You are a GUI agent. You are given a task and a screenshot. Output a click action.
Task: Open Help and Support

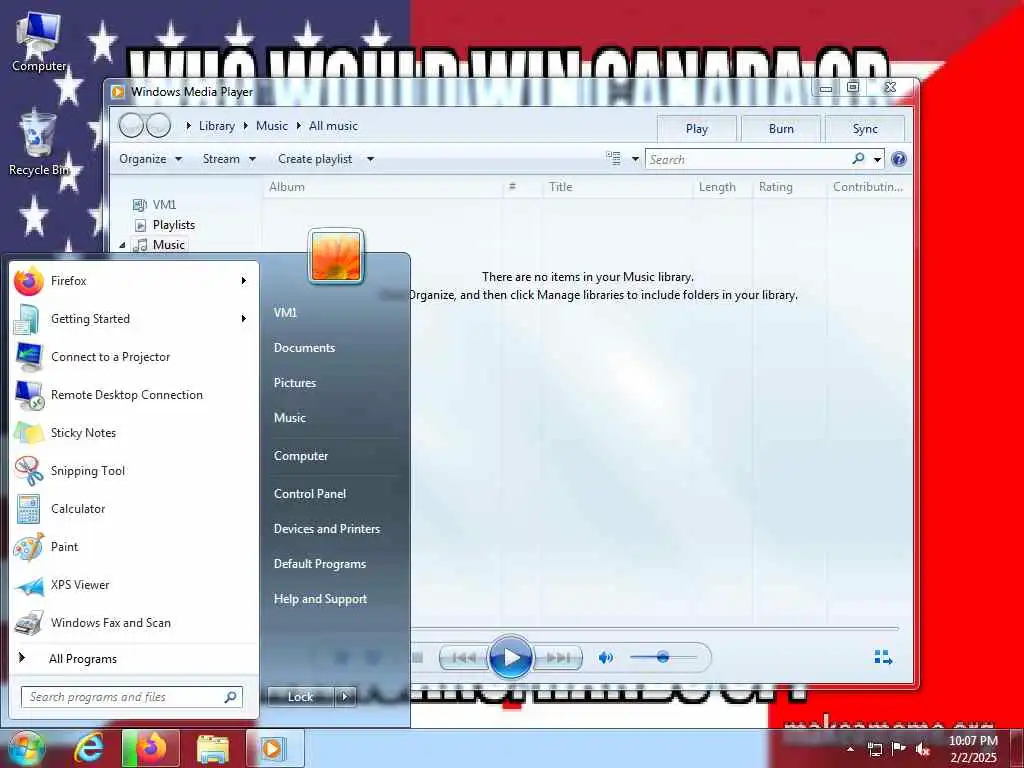(x=320, y=599)
